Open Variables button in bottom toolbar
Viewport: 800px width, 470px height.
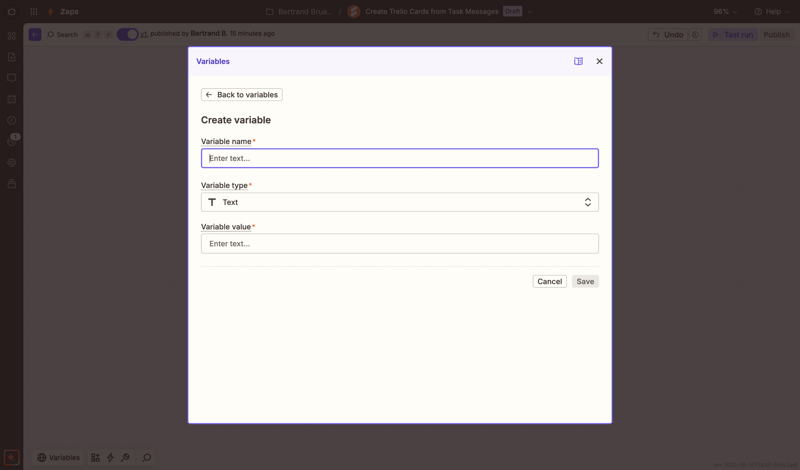[58, 457]
